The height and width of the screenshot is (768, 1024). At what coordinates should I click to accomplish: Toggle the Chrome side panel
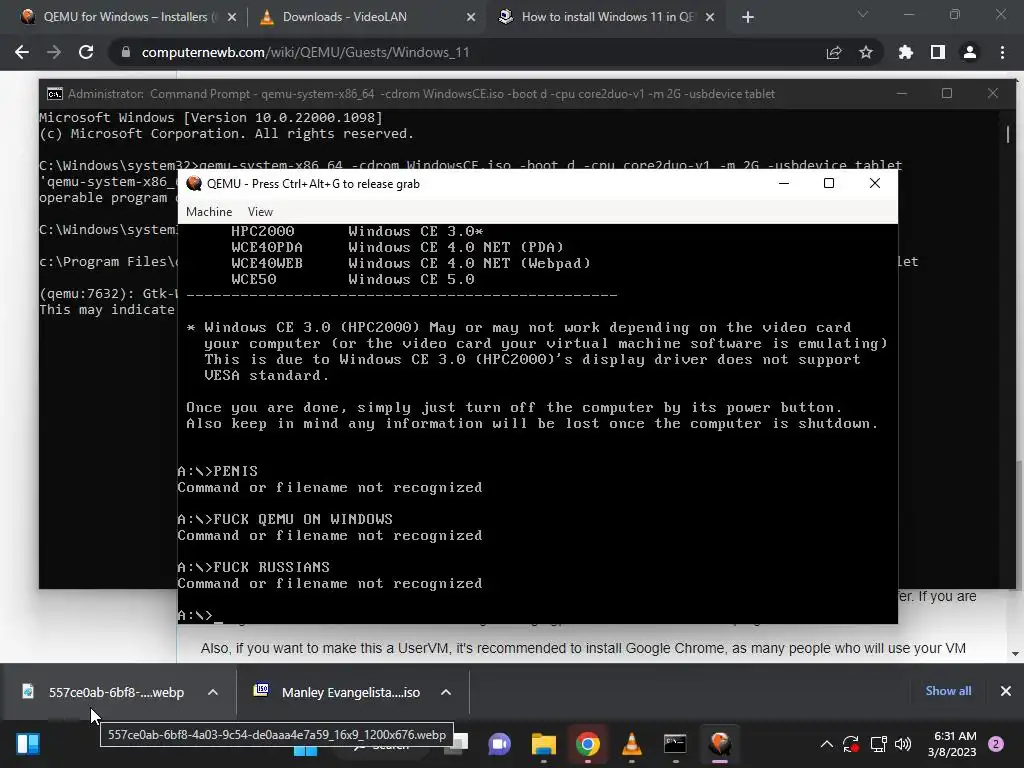coord(938,52)
